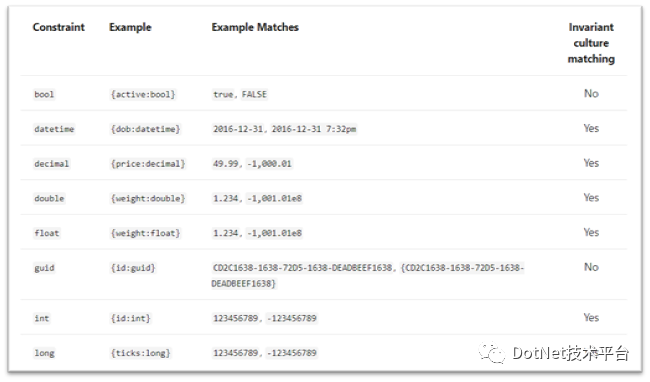Click the unbraced CD2C1638 guid match value
The width and height of the screenshot is (650, 382).
coord(303,268)
